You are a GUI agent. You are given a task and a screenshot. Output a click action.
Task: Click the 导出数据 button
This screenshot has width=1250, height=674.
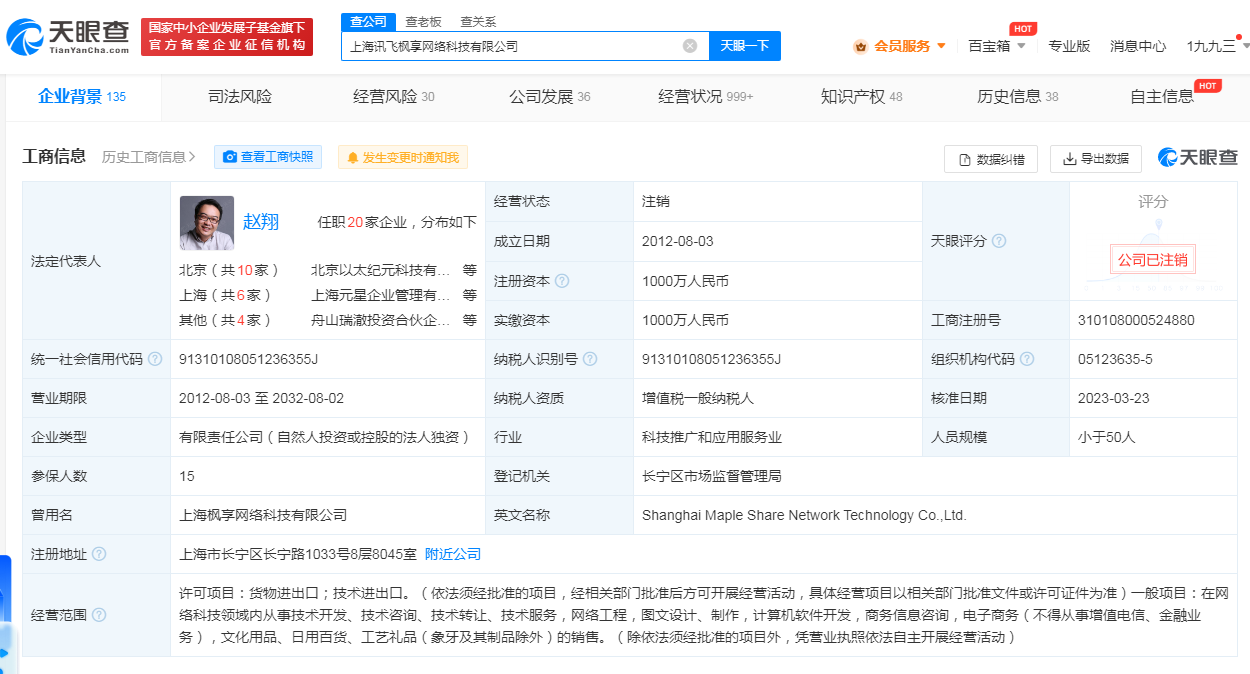[1095, 158]
